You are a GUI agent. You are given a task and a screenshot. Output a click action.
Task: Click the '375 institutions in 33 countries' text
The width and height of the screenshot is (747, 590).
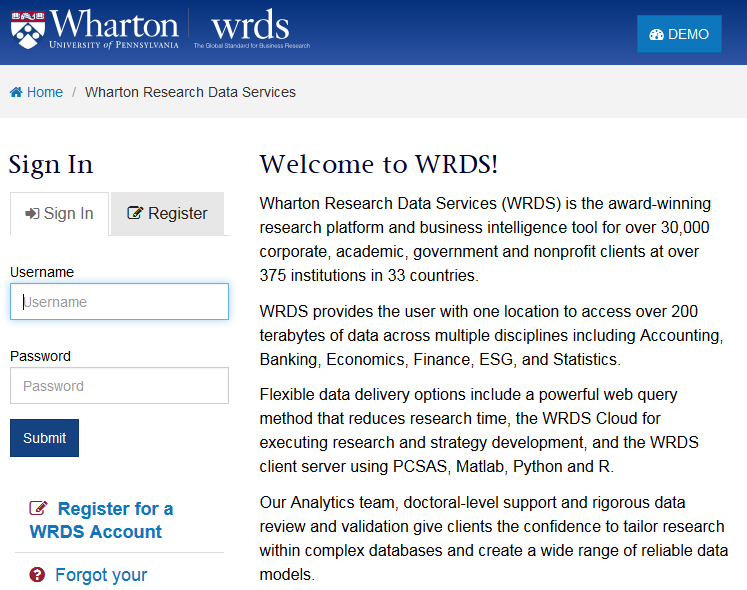click(369, 275)
